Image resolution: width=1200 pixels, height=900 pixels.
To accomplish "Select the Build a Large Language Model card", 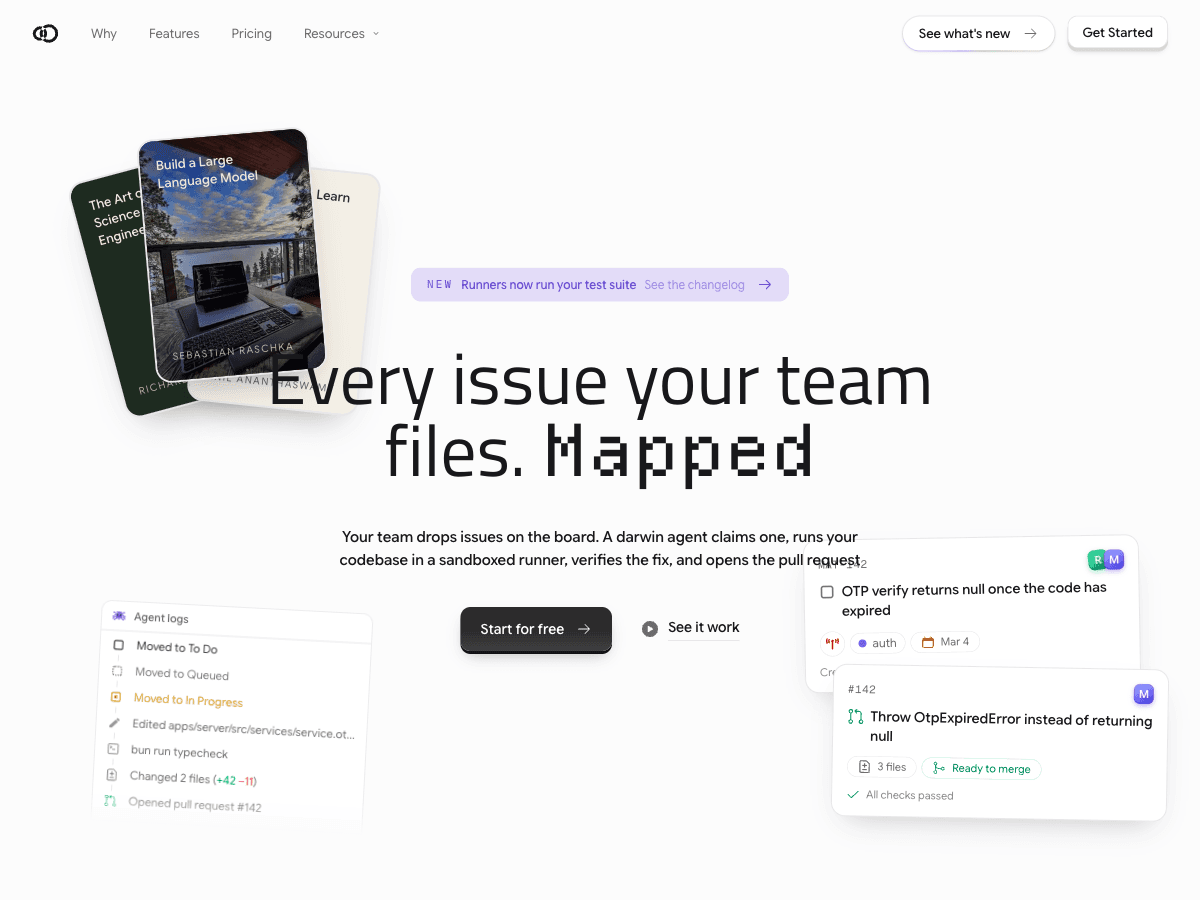I will pos(232,255).
